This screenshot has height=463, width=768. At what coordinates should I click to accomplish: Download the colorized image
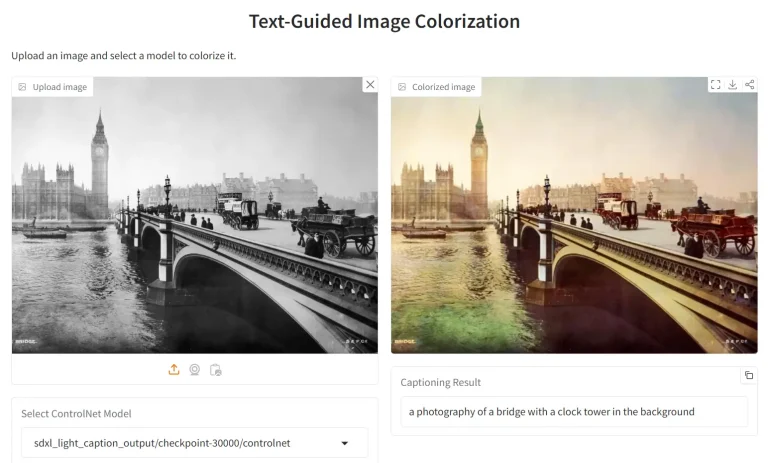(732, 85)
